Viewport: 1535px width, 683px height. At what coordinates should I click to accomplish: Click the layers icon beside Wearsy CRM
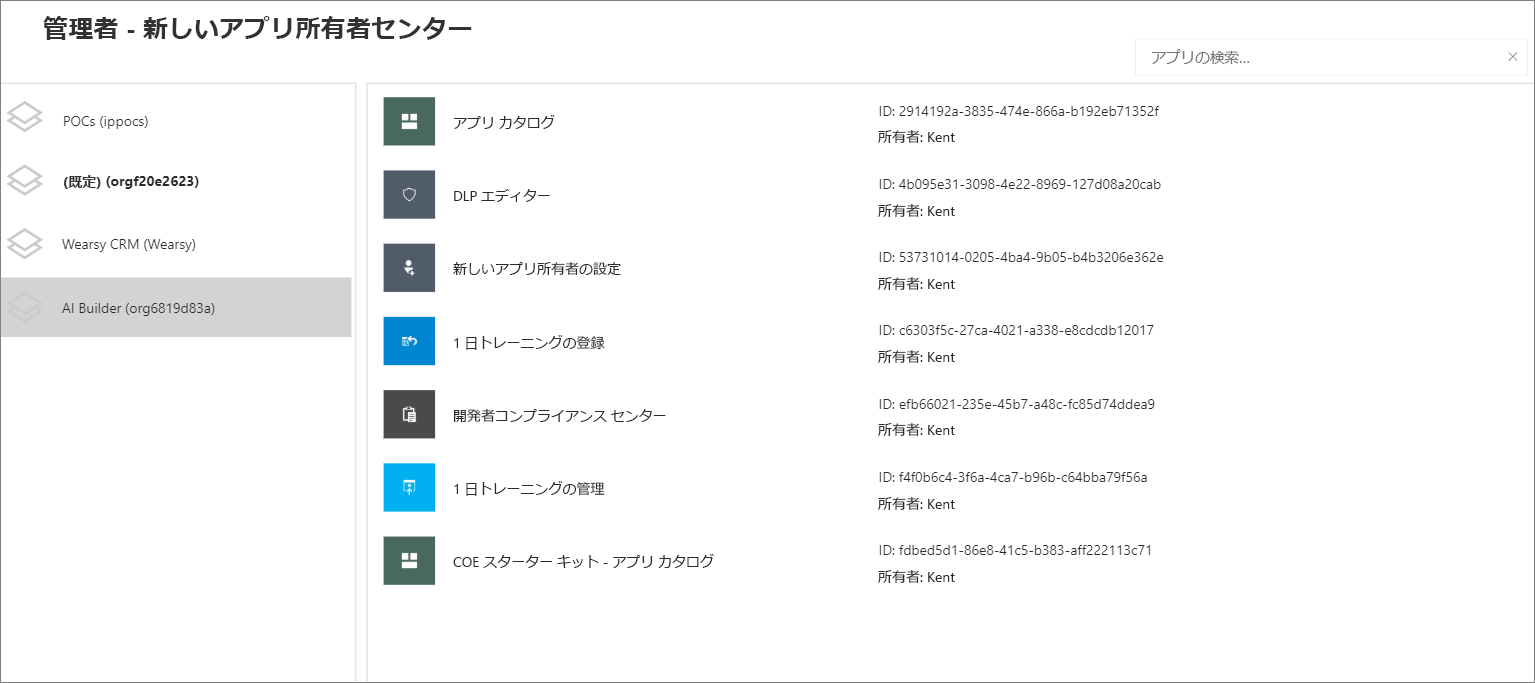(25, 243)
